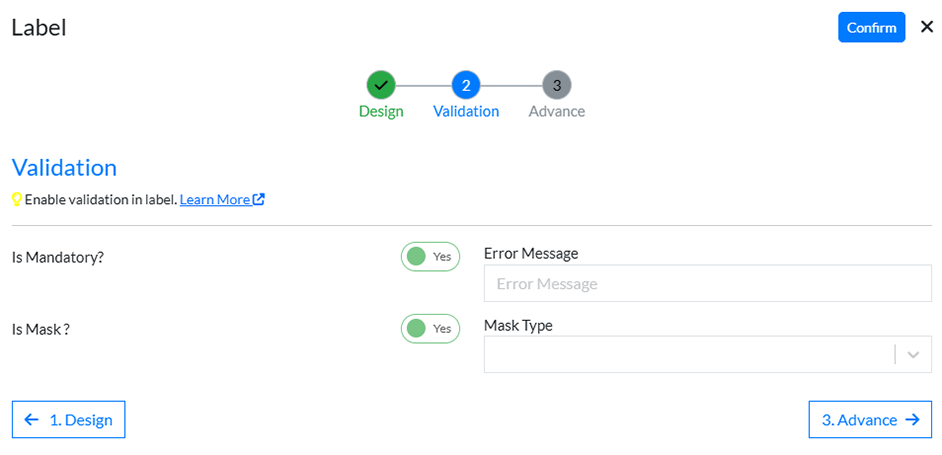942x455 pixels.
Task: Click the yellow lightbulb hint icon
Action: tap(17, 199)
